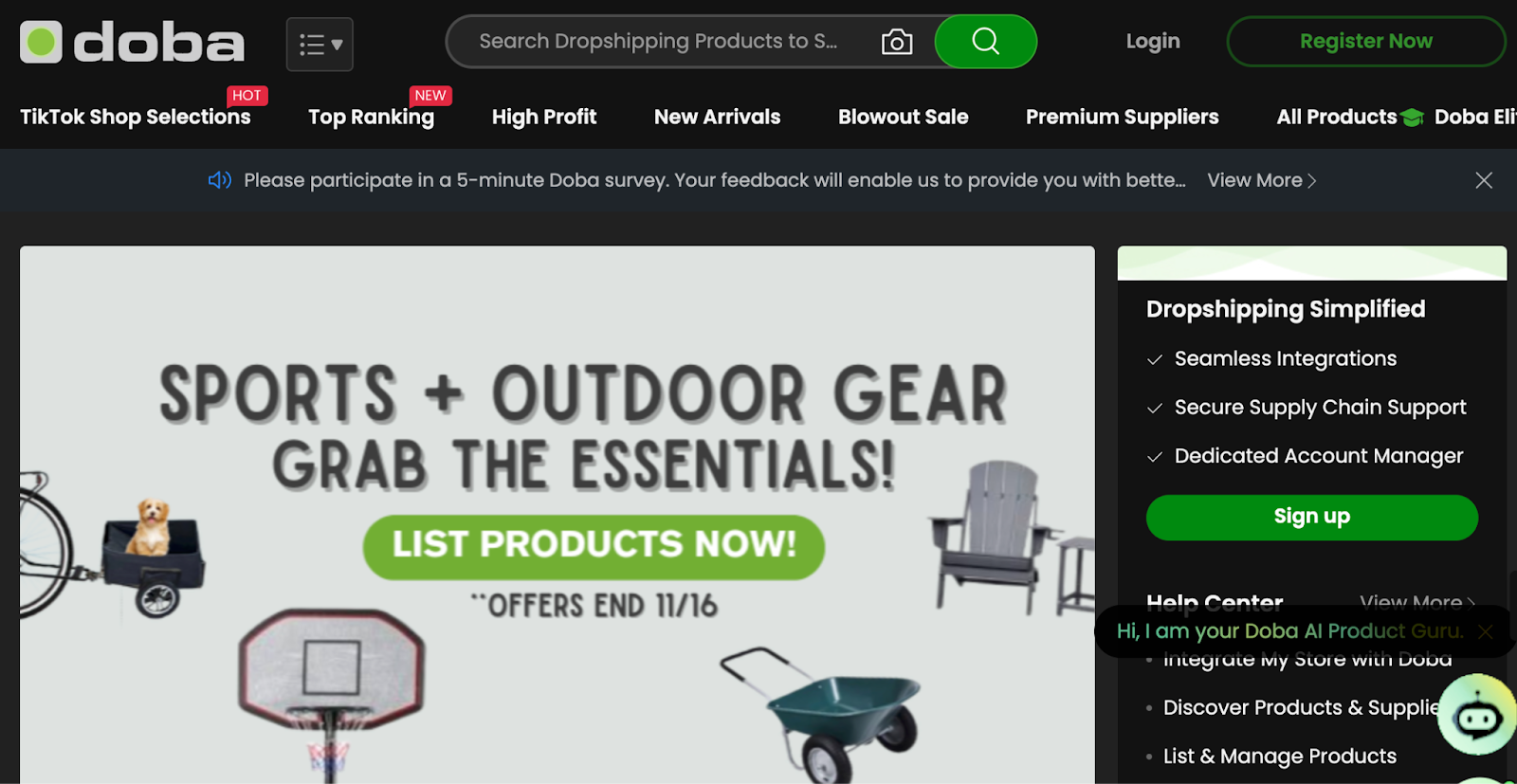
Task: Open List & Manage Products help link
Action: click(1279, 756)
